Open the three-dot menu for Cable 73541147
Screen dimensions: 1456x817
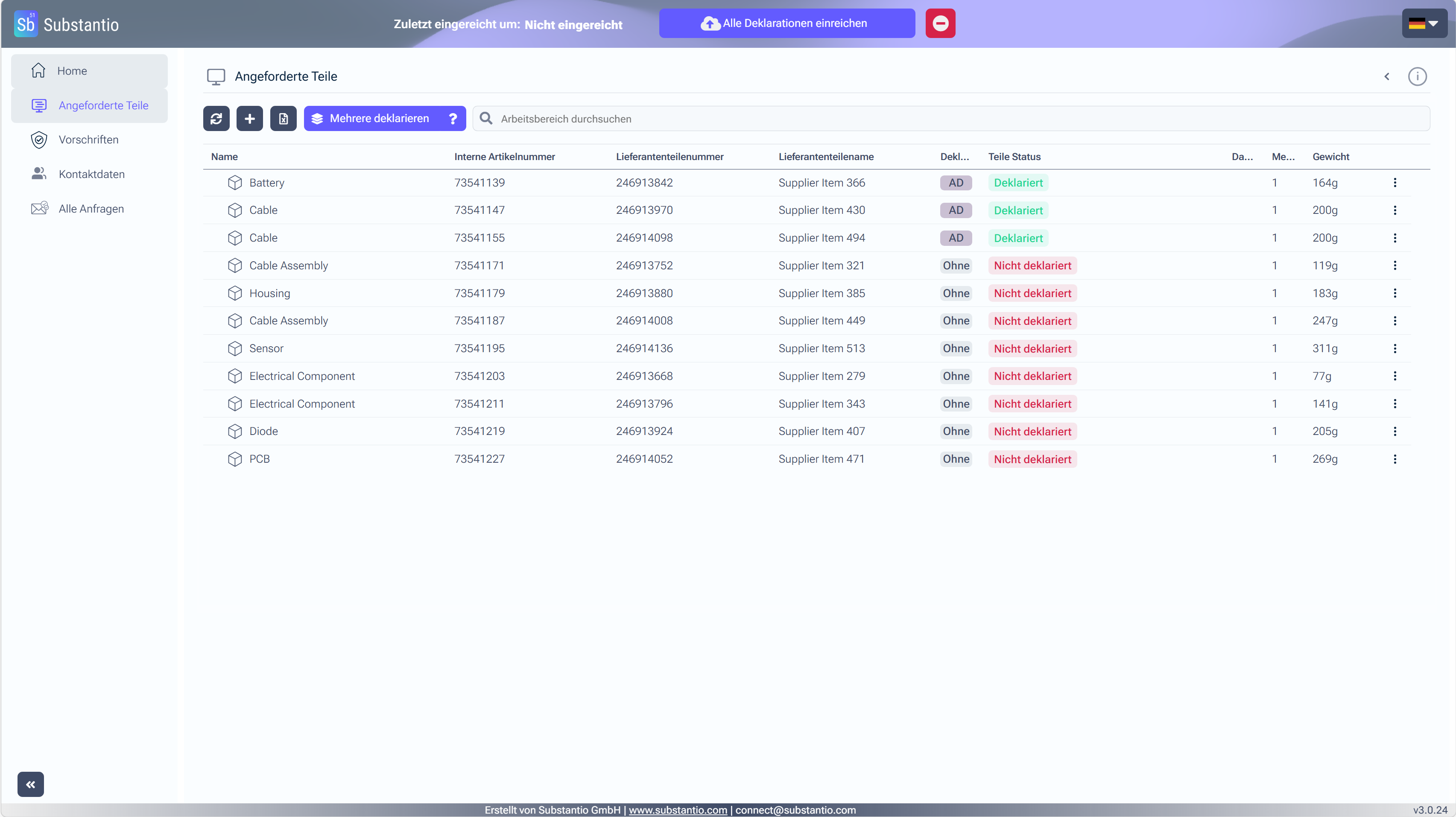1395,210
